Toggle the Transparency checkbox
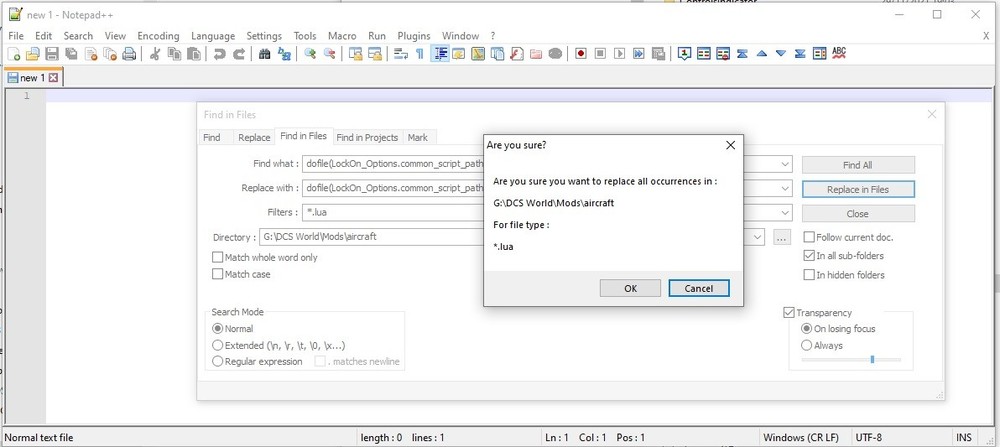This screenshot has height=447, width=1000. tap(789, 312)
